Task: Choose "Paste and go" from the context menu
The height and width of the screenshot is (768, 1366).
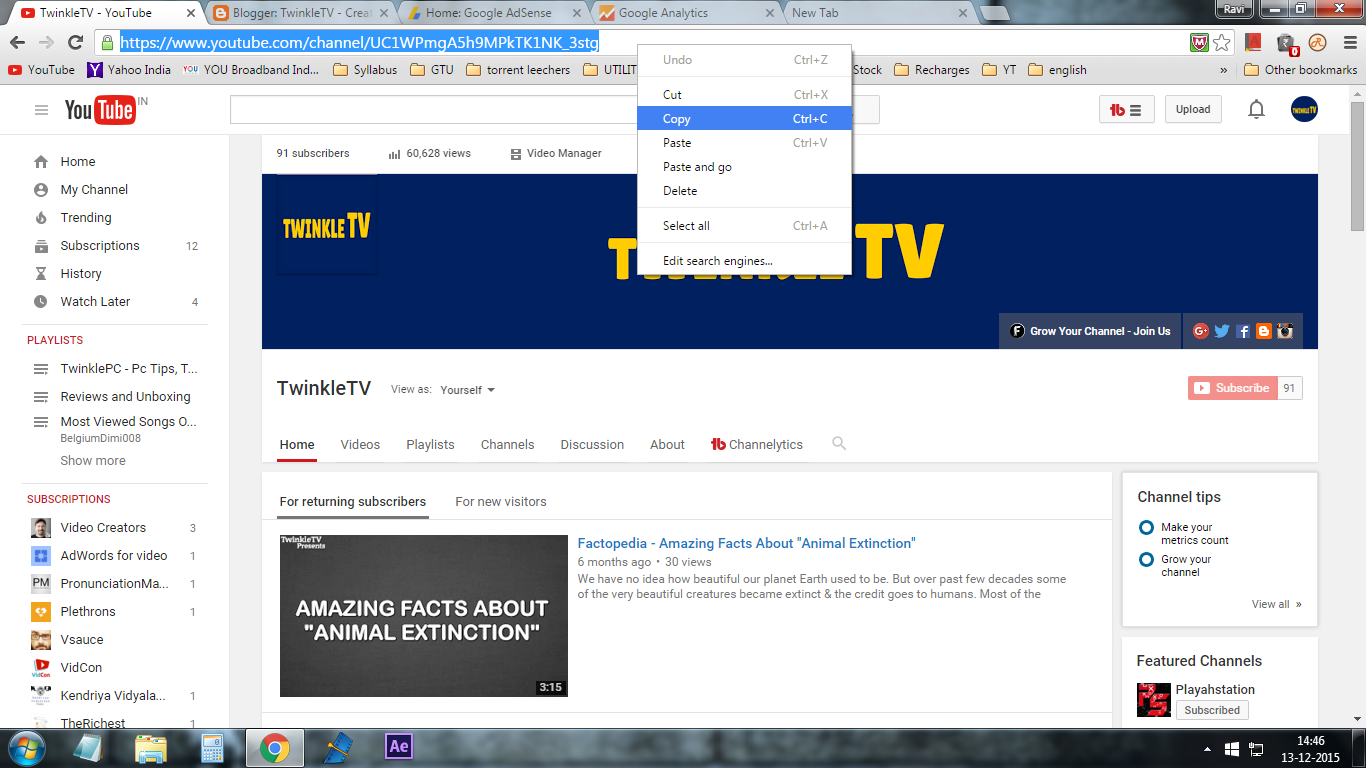Action: [x=744, y=167]
